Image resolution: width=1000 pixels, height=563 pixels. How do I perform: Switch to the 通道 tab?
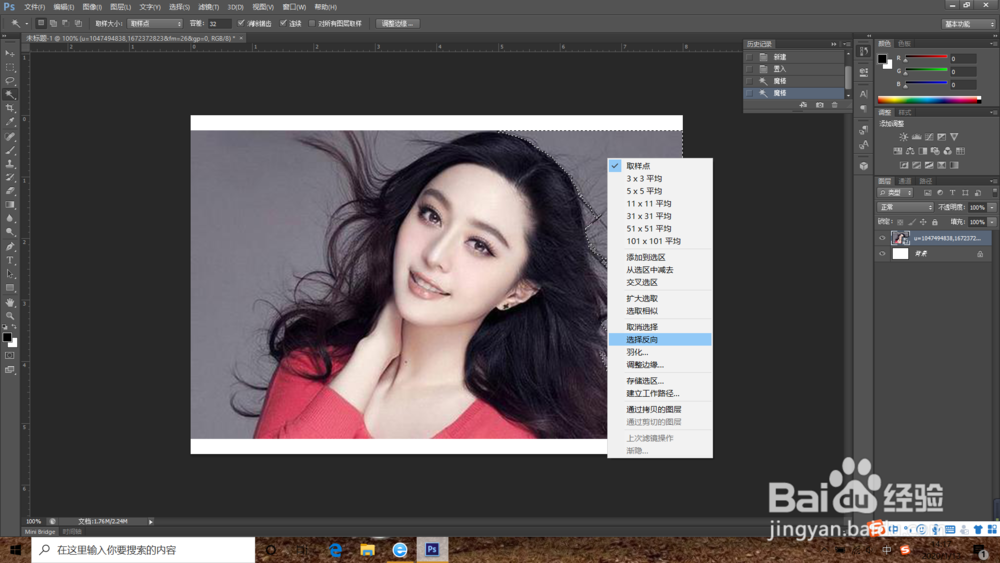(905, 181)
